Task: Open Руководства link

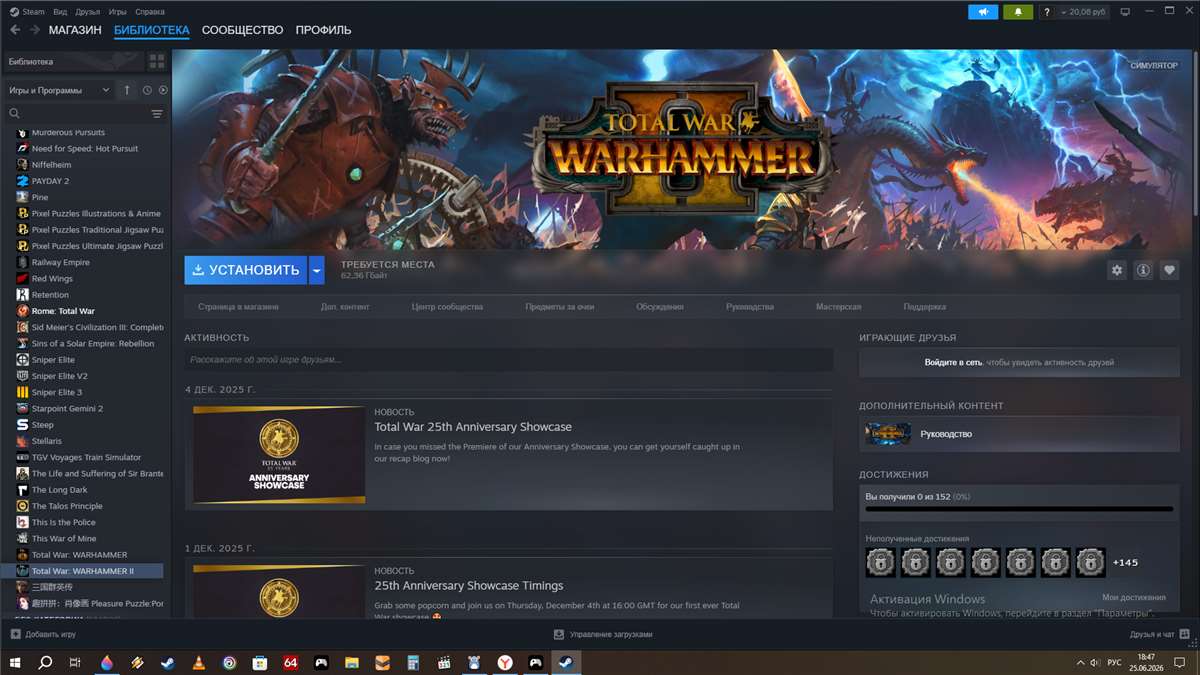Action: click(x=750, y=307)
